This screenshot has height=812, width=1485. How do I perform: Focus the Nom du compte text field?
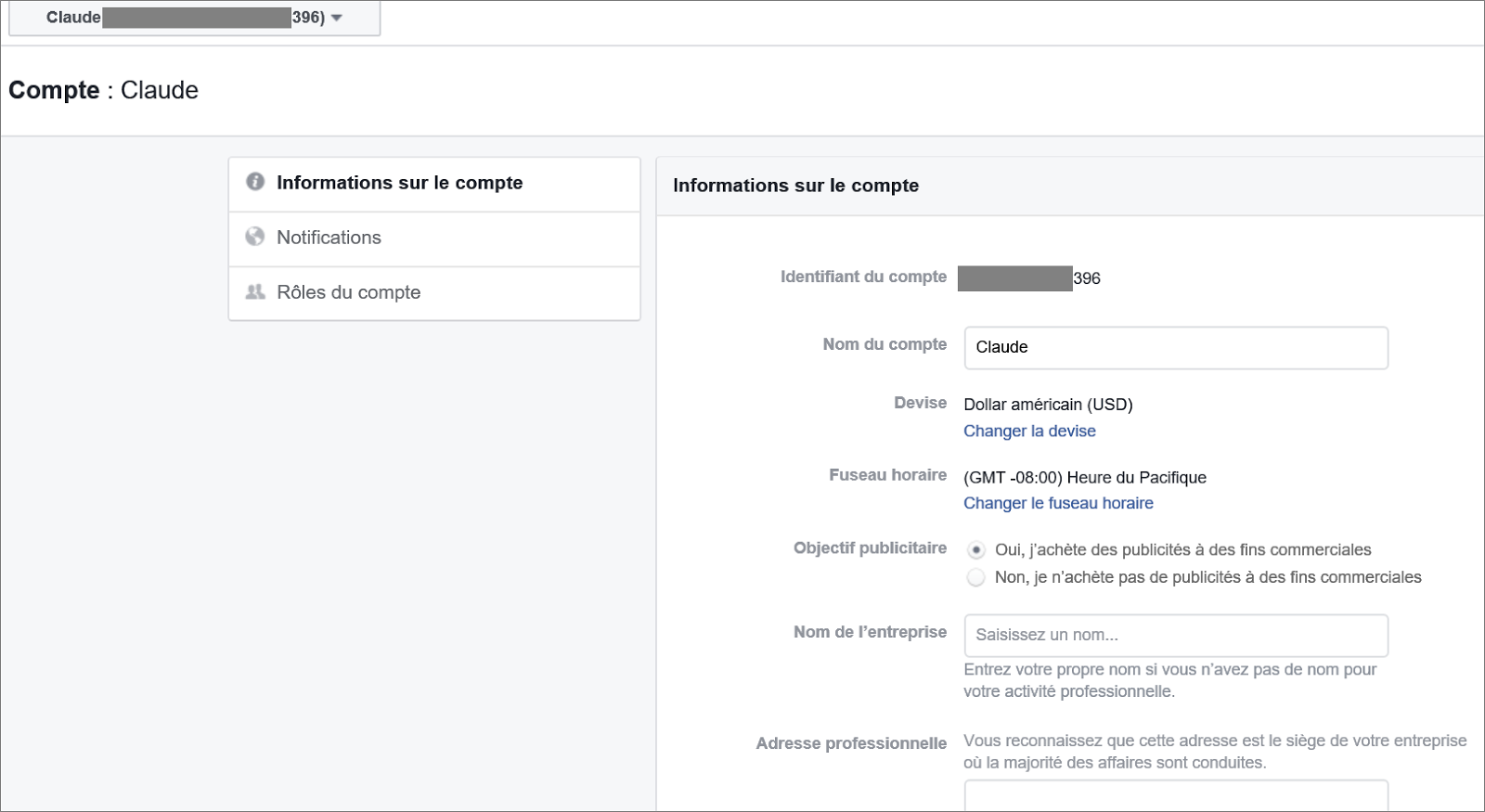1175,347
